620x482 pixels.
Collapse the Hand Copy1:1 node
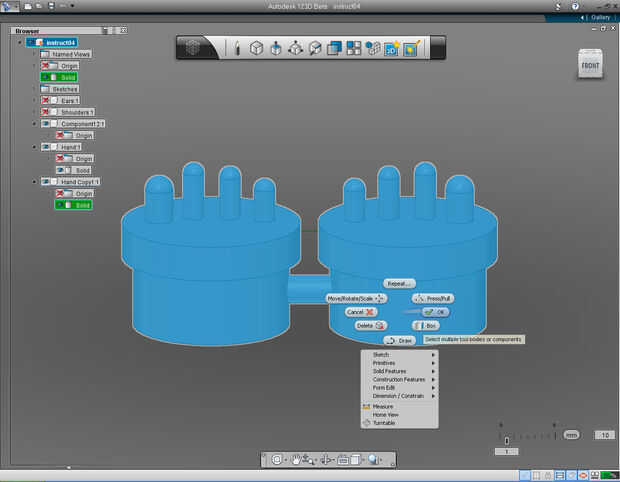[x=34, y=182]
